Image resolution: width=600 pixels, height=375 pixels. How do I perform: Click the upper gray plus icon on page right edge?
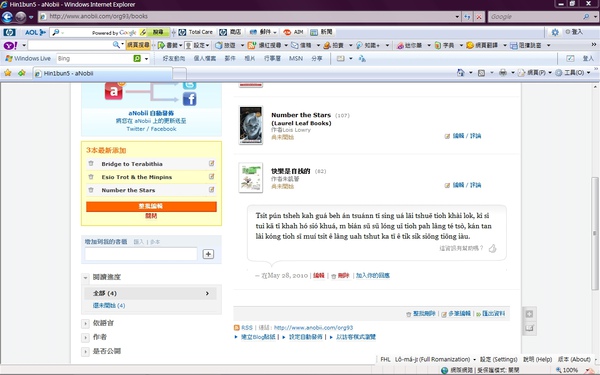(x=529, y=314)
